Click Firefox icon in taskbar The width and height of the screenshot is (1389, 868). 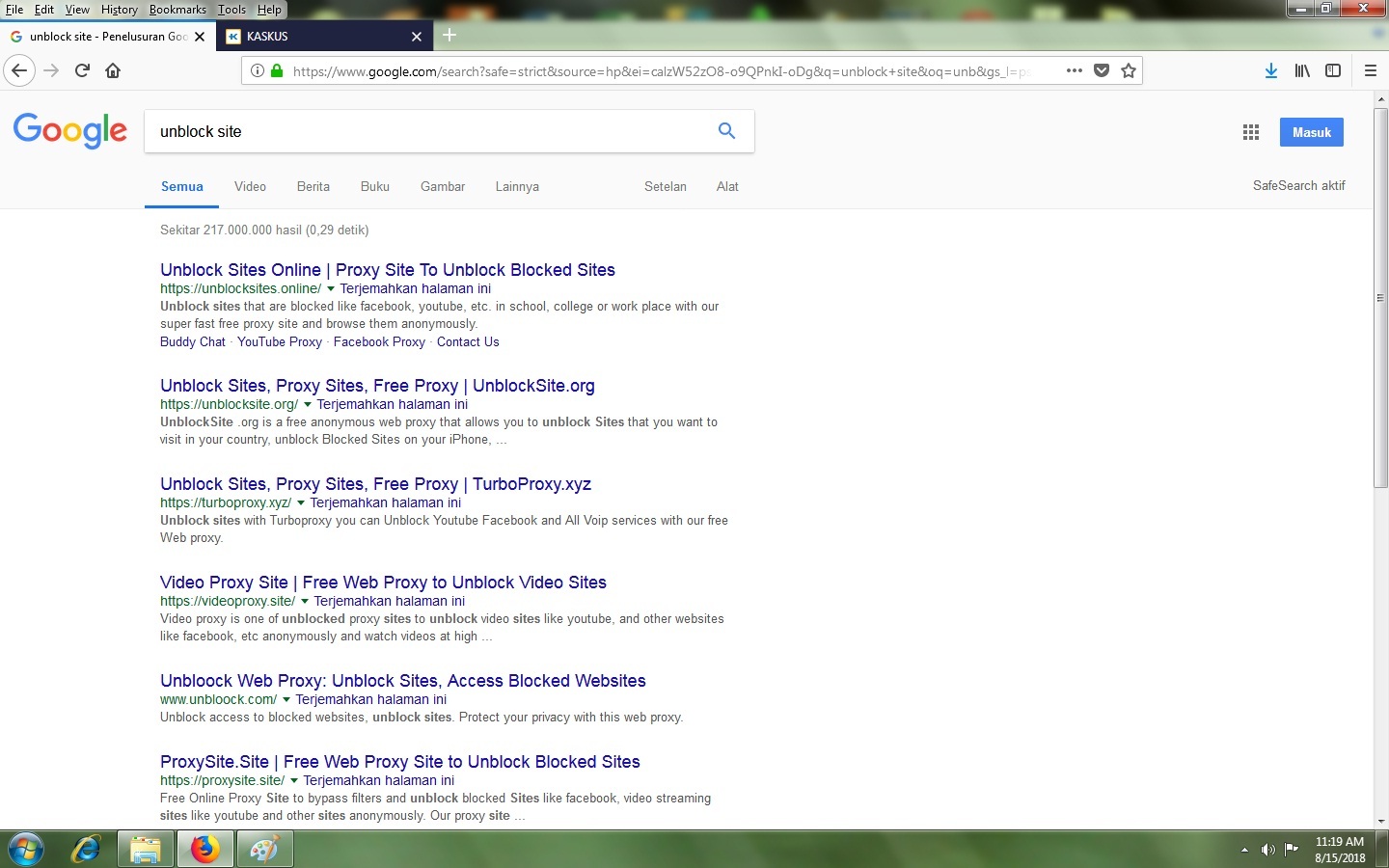point(204,850)
